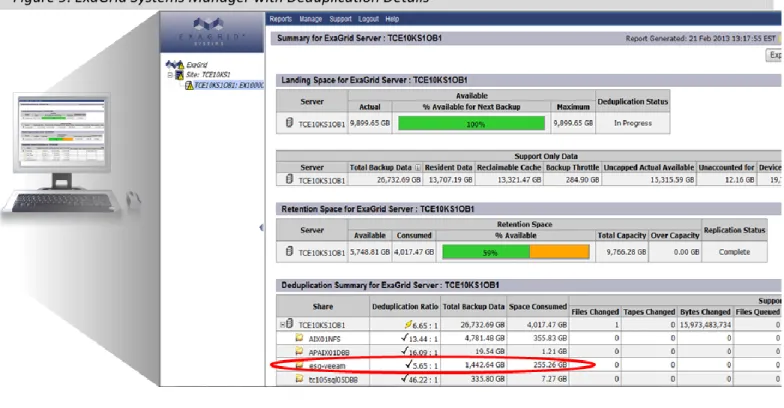Click the check mark beside 16.09 : 1 ratio
This screenshot has width=784, height=408.
pyautogui.click(x=404, y=352)
